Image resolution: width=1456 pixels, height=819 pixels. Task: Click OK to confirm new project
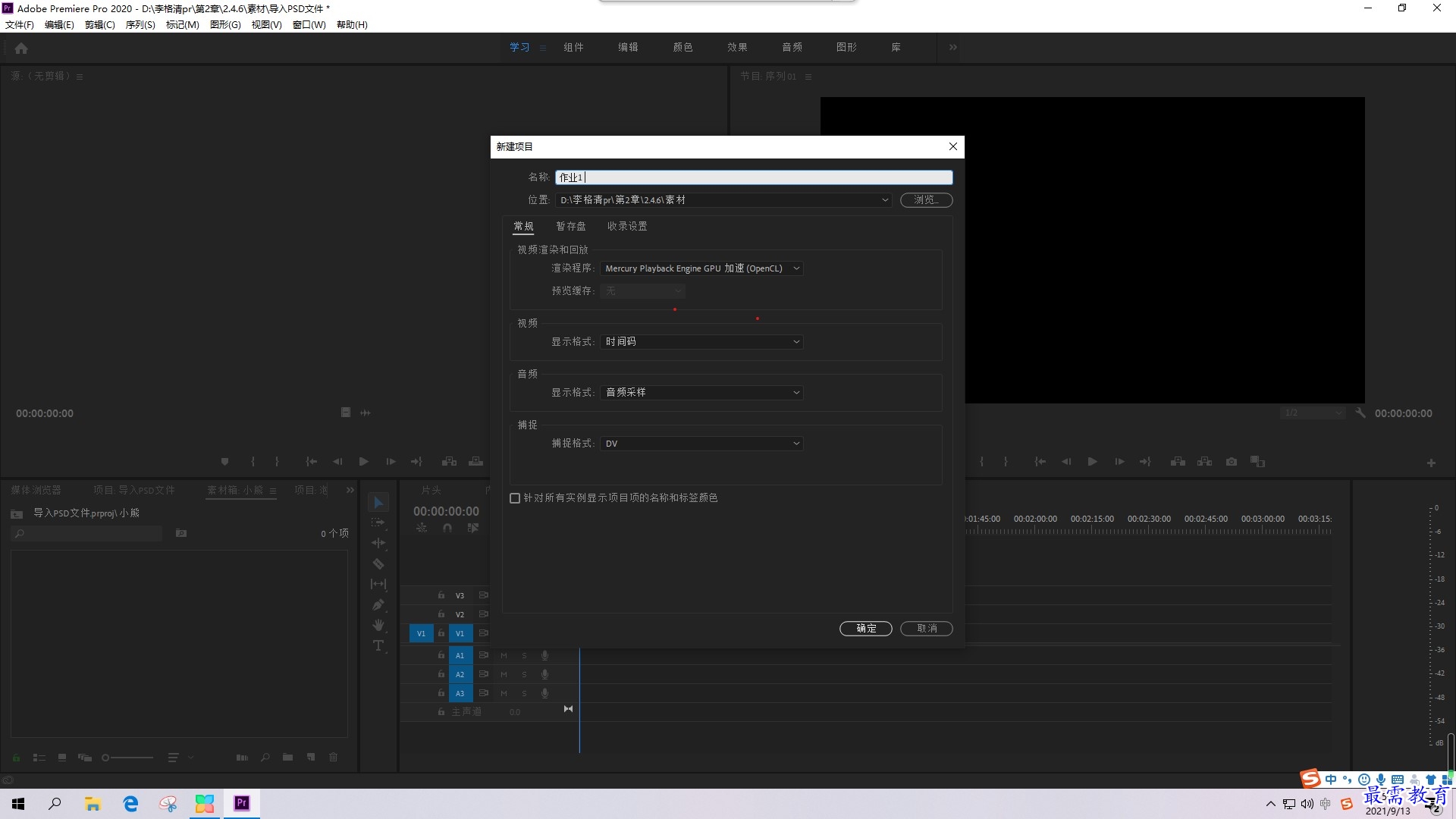pyautogui.click(x=866, y=628)
